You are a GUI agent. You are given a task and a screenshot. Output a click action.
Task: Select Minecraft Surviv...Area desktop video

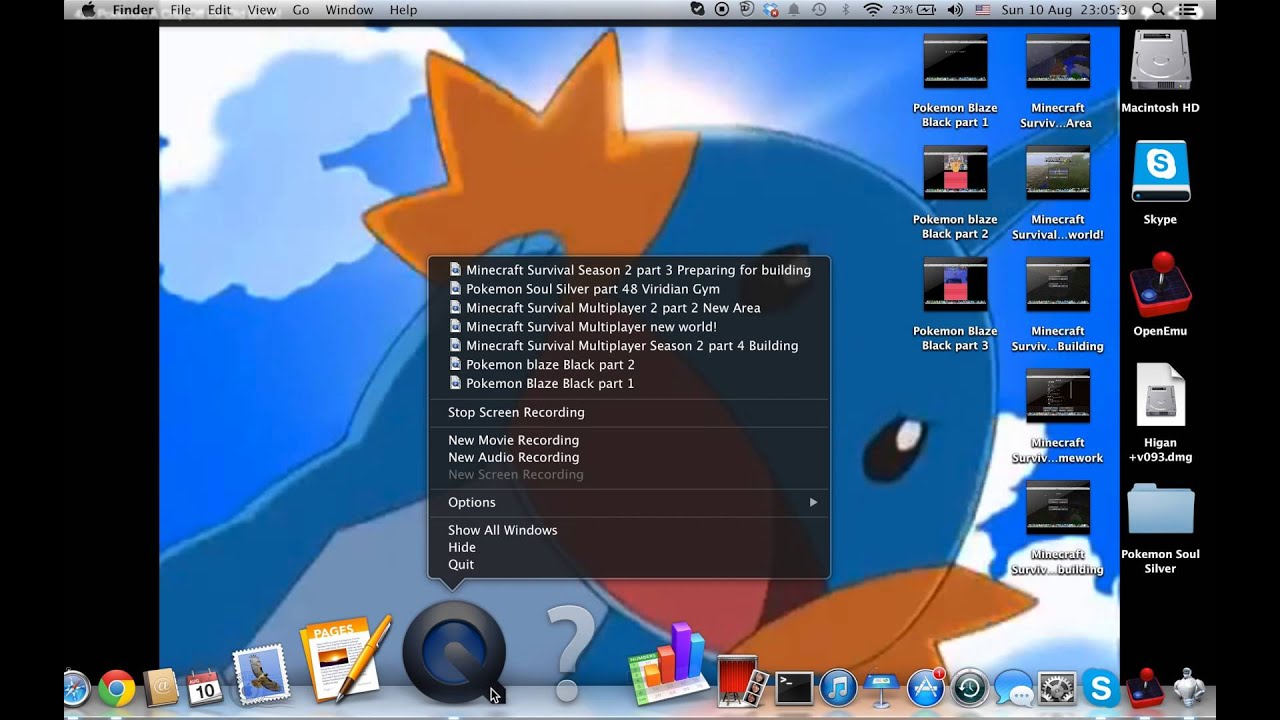tap(1057, 80)
